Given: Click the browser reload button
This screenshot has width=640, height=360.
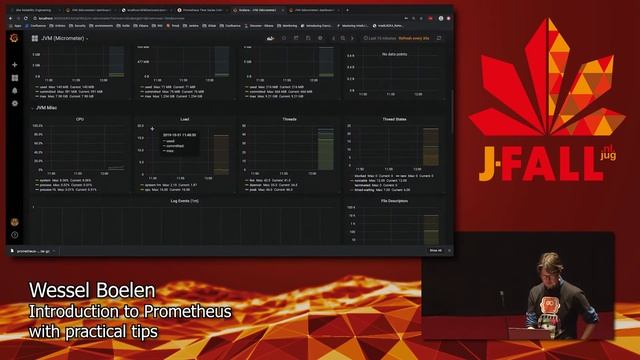Looking at the screenshot, I should point(26,18).
